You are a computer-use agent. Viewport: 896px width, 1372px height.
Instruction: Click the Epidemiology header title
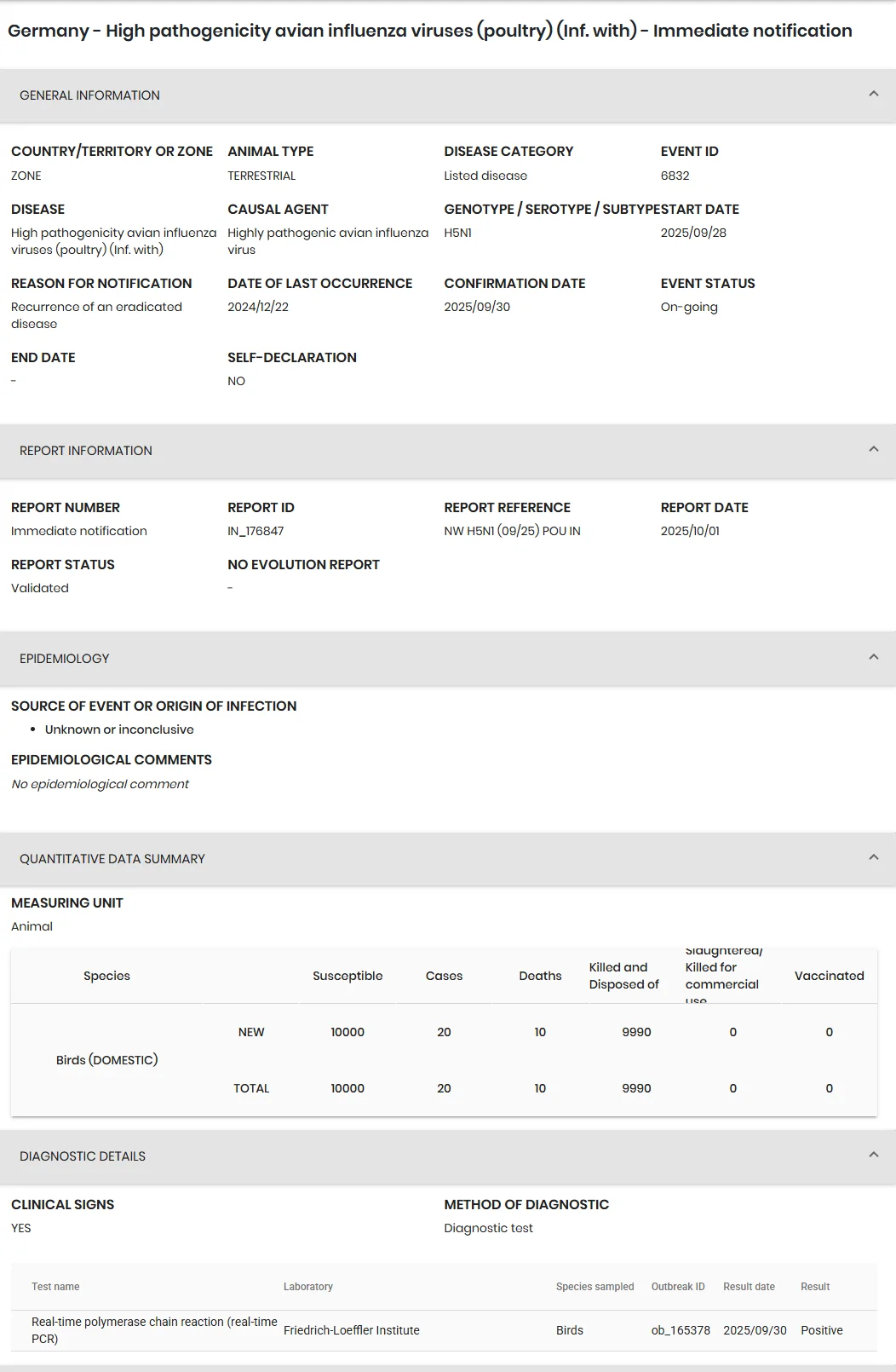(65, 659)
